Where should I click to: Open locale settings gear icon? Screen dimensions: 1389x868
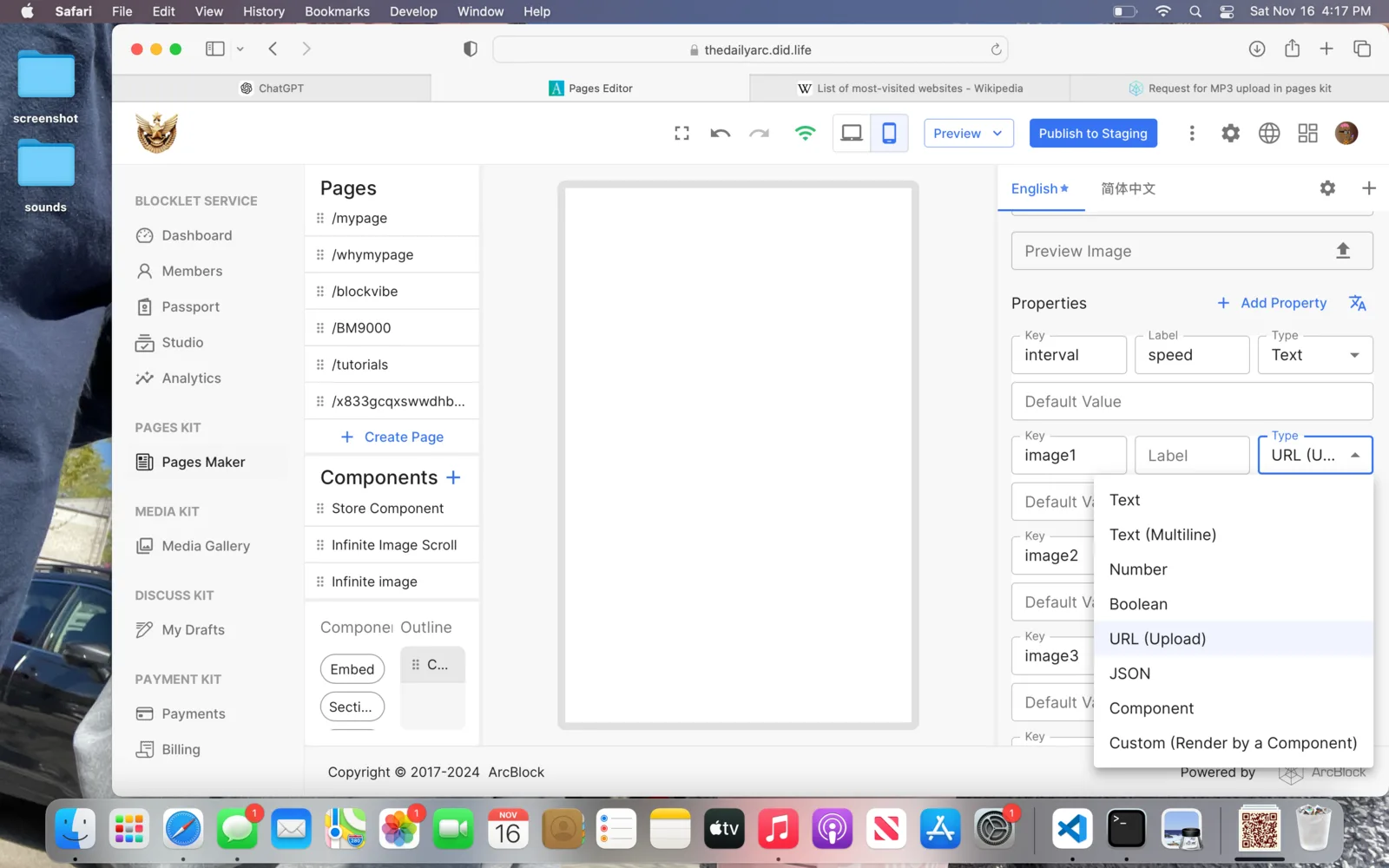pos(1327,188)
